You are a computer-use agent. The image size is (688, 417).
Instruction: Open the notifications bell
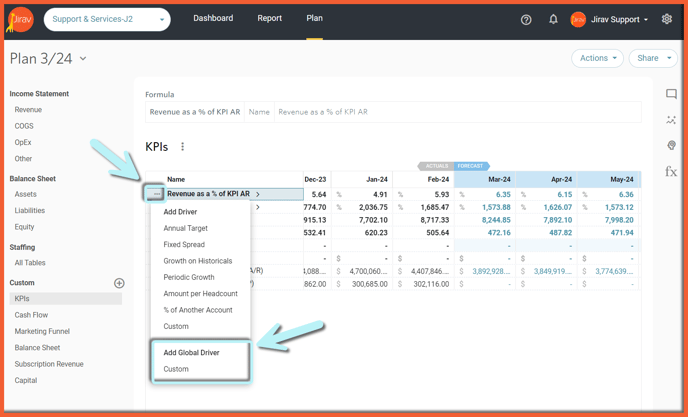click(x=553, y=19)
